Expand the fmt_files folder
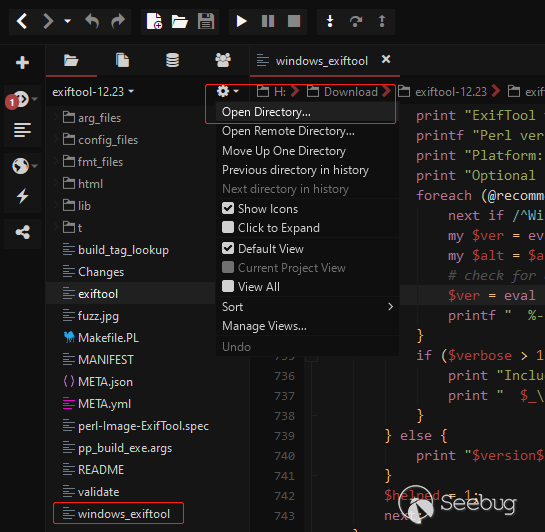Screen dimensions: 545x532 pos(56,162)
